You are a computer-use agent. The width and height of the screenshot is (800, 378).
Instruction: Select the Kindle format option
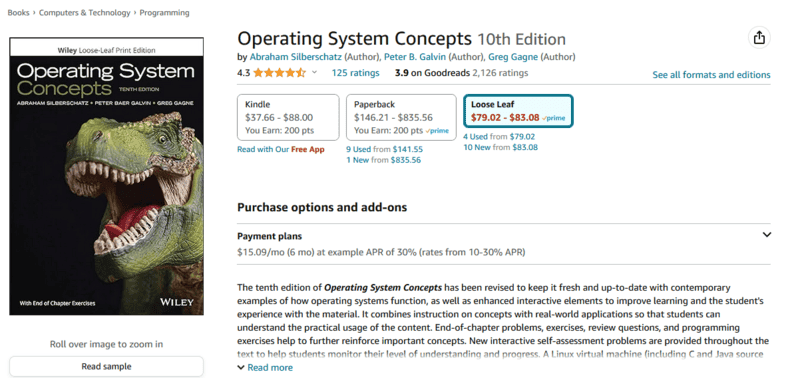coord(288,117)
